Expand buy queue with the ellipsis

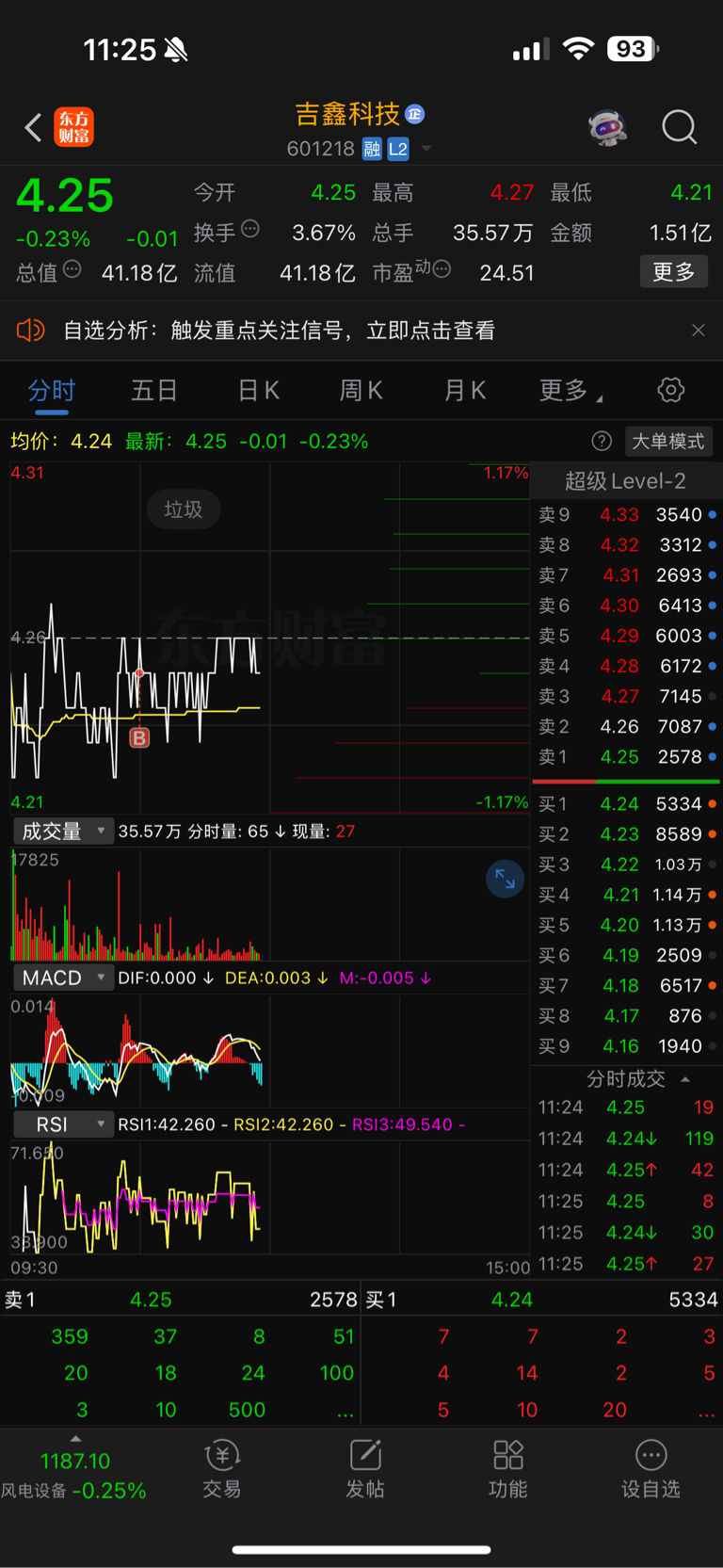(706, 1411)
